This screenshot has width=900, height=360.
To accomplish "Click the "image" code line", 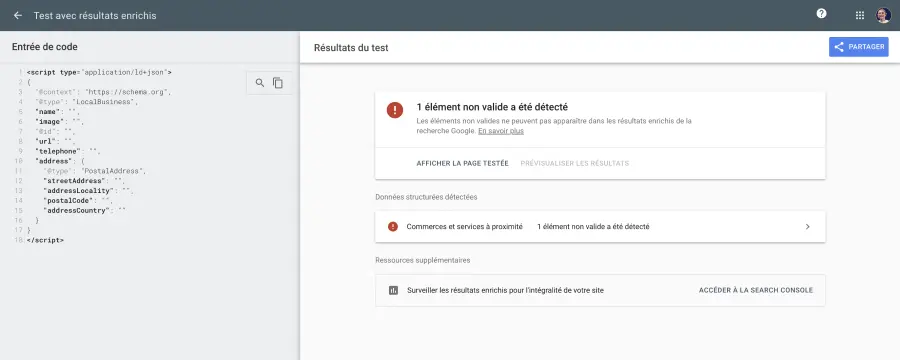I will click(x=59, y=122).
